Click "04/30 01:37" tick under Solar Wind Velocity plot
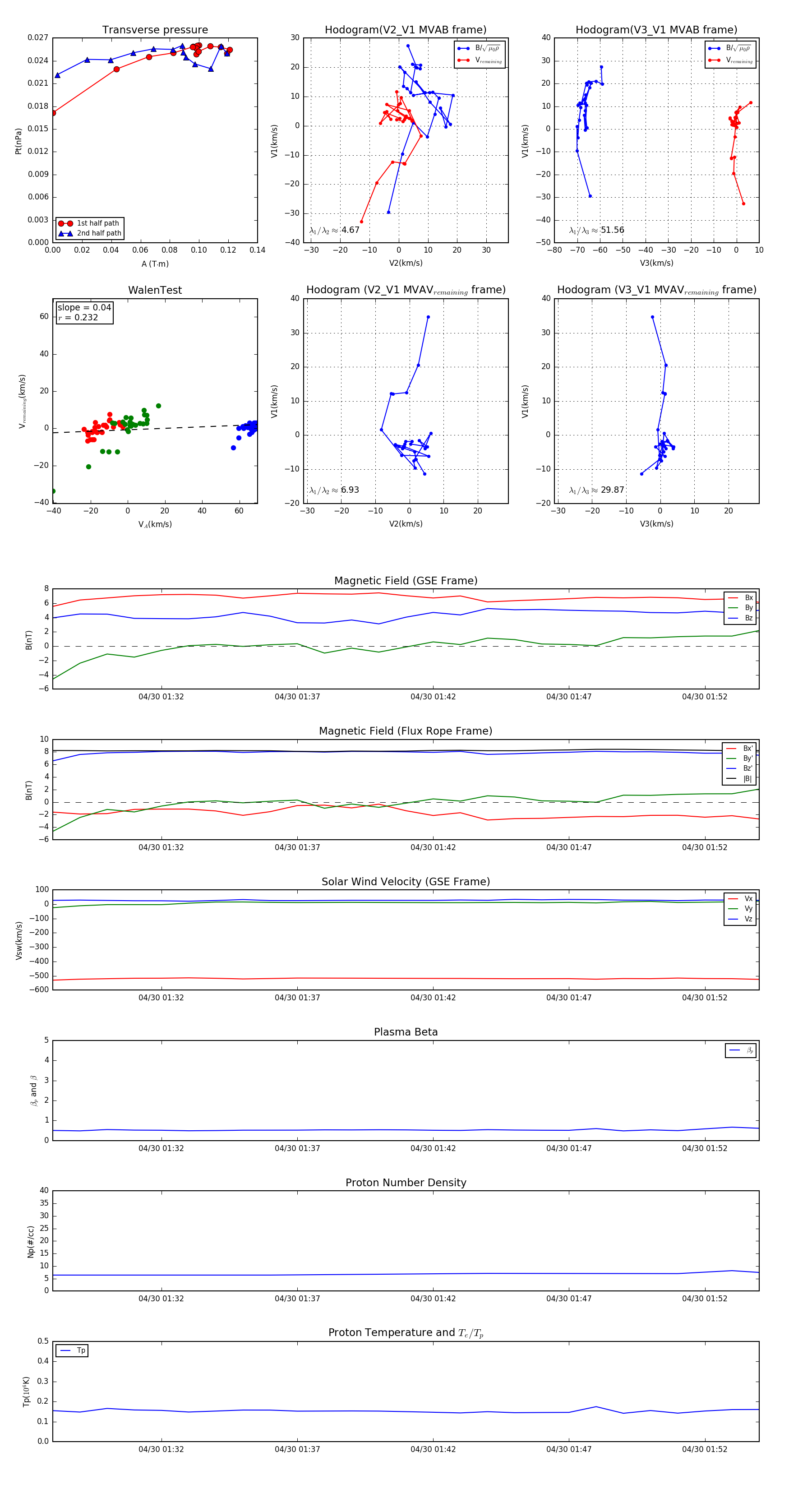 (297, 998)
